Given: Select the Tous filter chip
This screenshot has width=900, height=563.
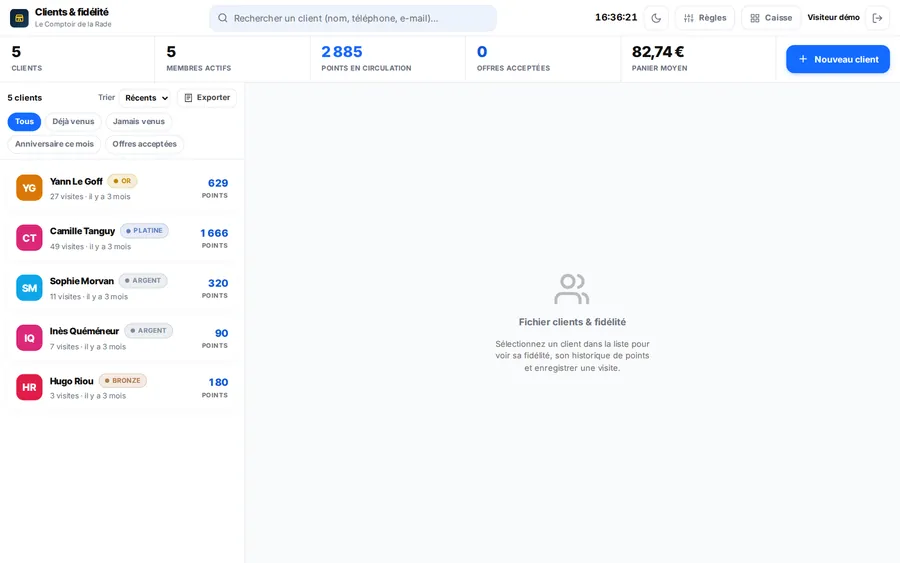Looking at the screenshot, I should [x=24, y=122].
